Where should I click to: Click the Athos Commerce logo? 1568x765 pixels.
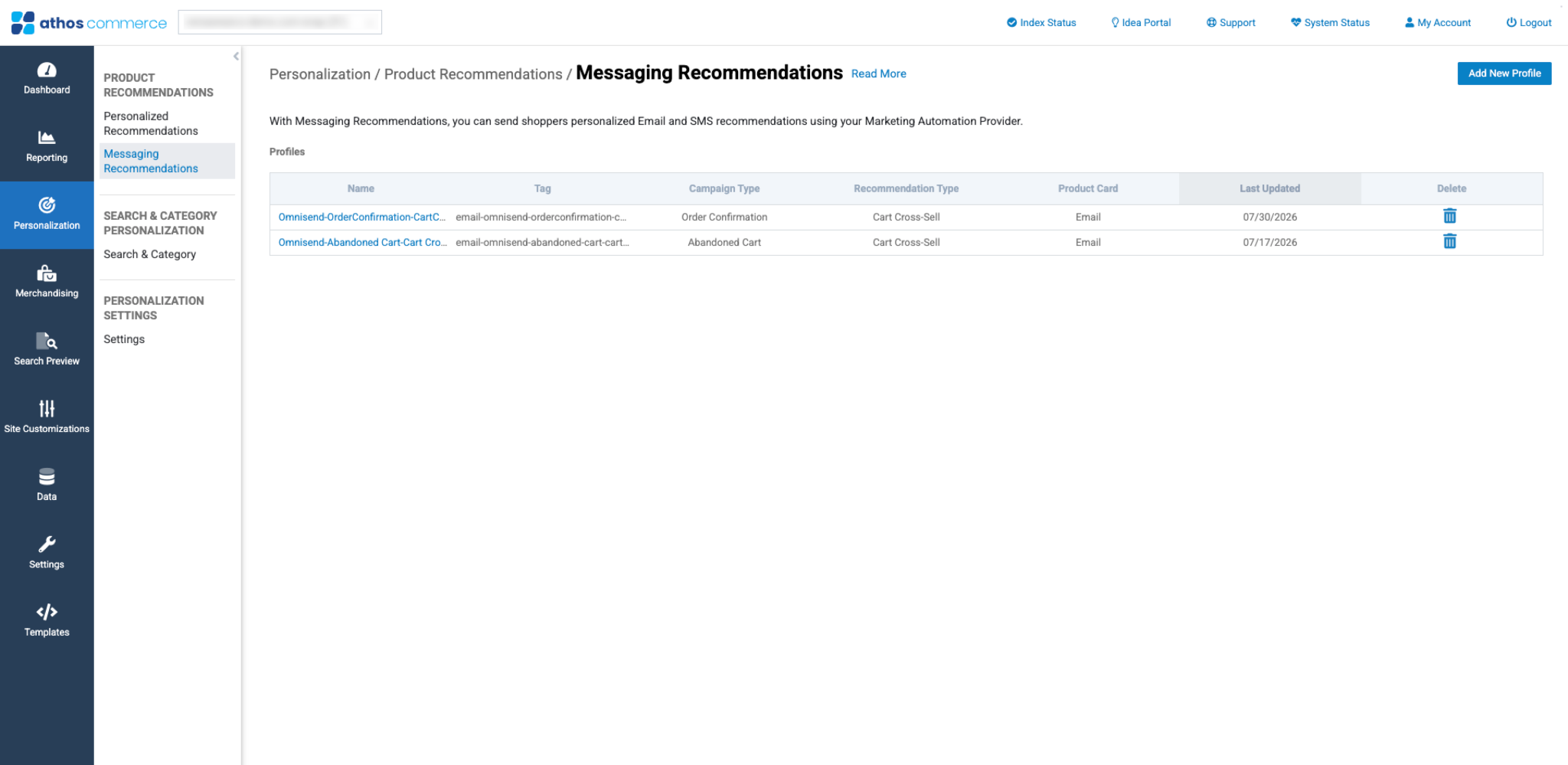click(89, 23)
